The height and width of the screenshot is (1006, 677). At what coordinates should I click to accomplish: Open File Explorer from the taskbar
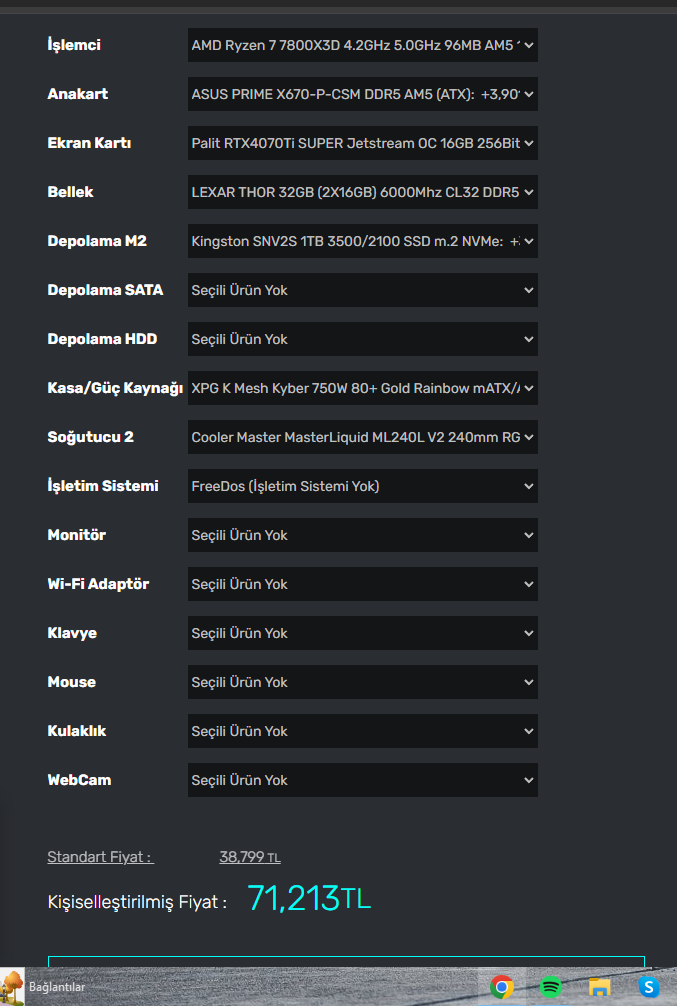click(599, 987)
